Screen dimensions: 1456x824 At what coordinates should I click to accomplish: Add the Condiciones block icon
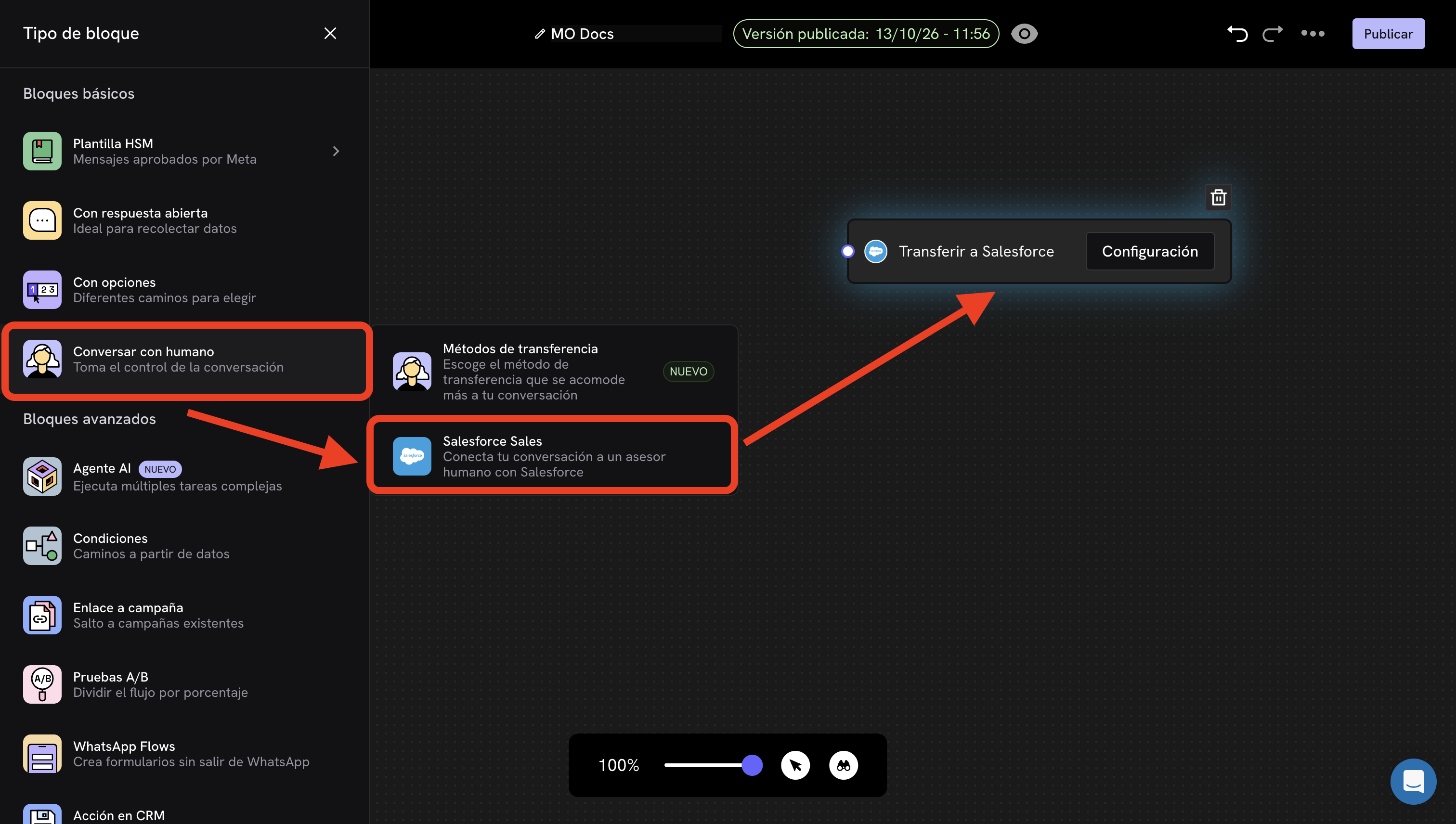(42, 545)
